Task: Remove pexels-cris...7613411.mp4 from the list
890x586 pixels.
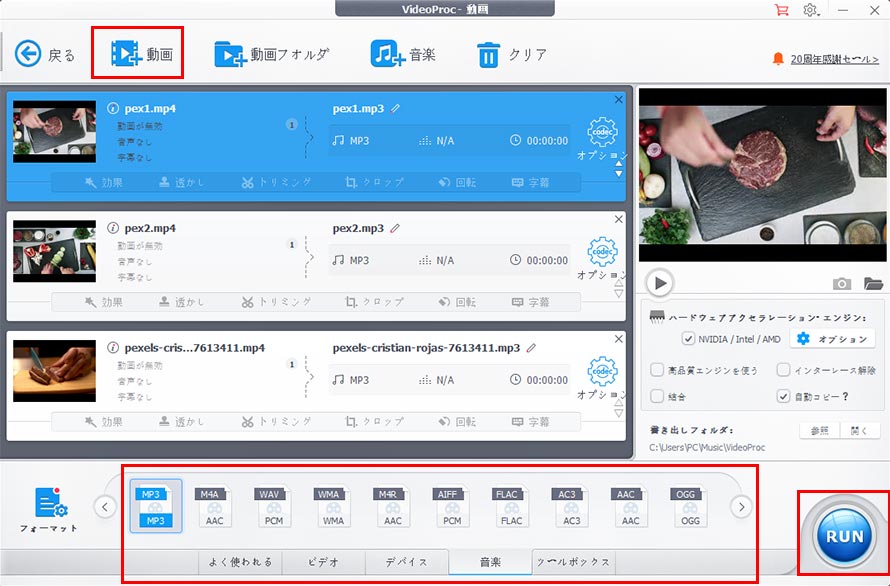Action: pos(619,339)
